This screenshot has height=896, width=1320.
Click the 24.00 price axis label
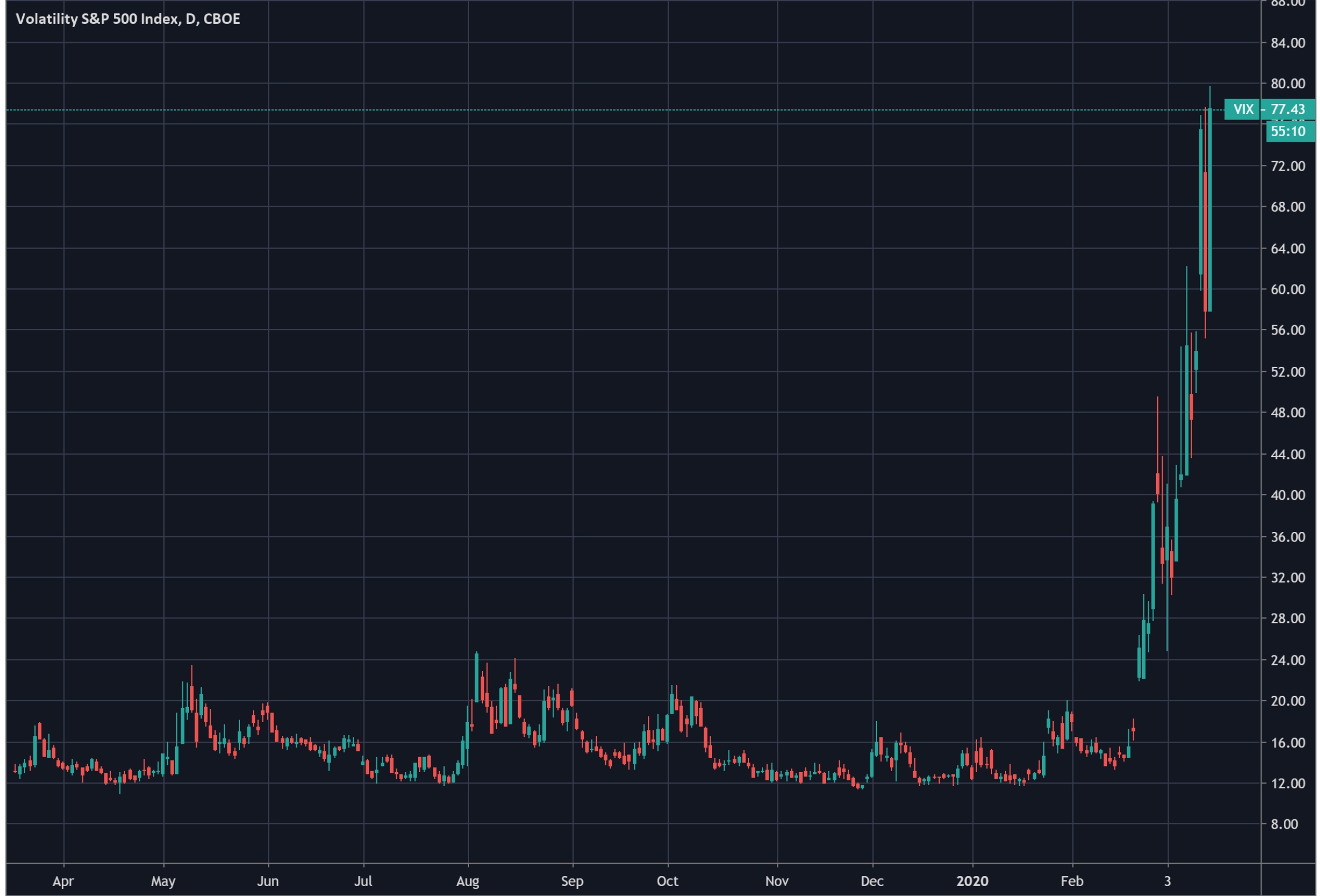click(x=1288, y=660)
